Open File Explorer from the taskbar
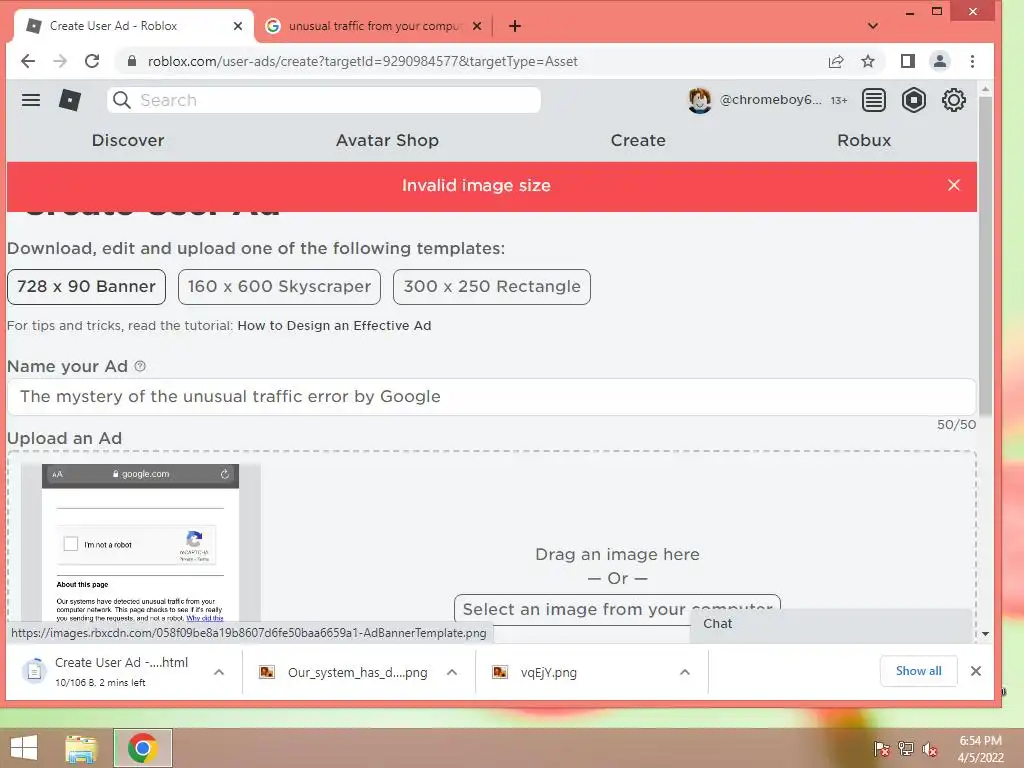Screen dimensions: 1024x768 tap(81, 748)
